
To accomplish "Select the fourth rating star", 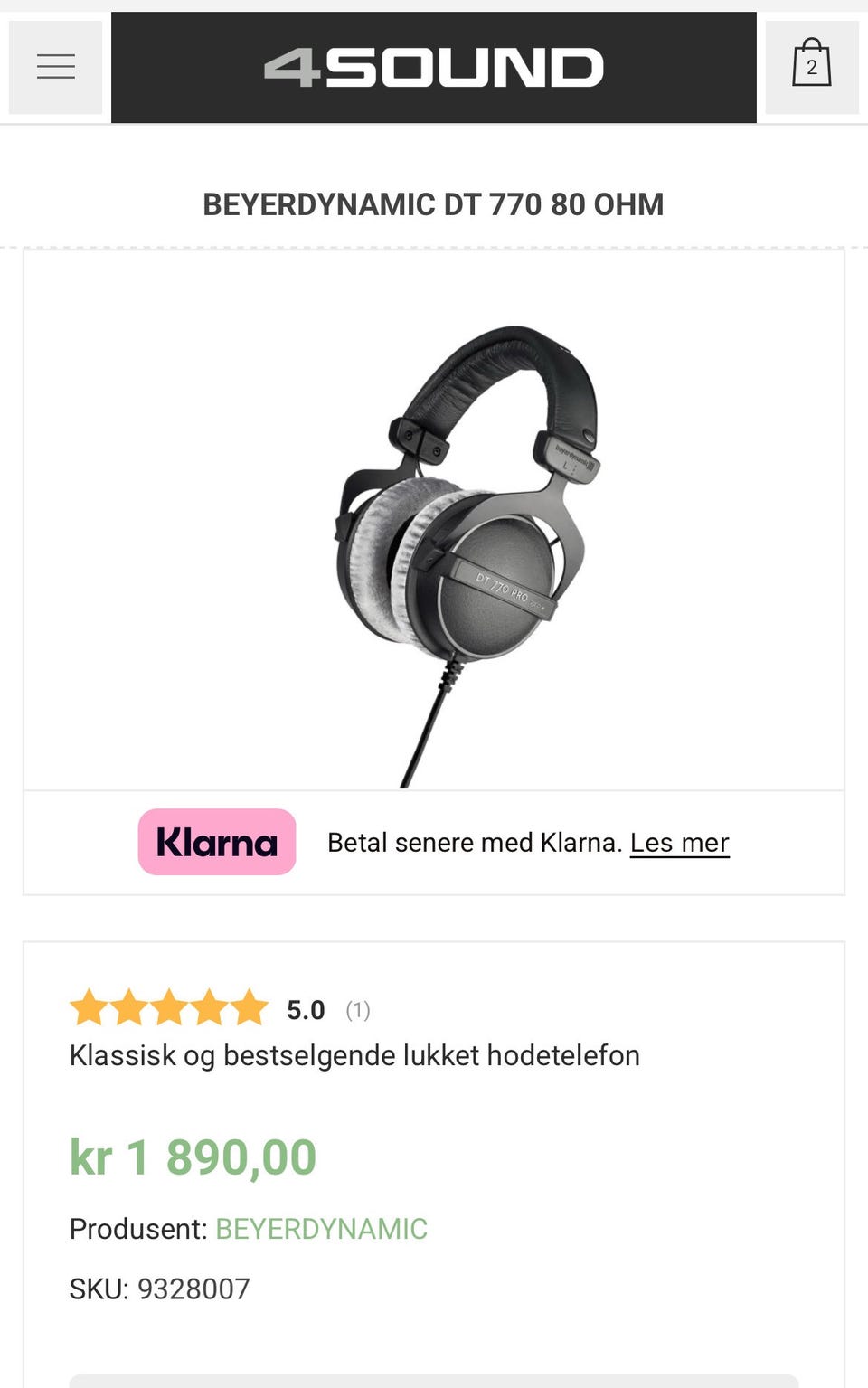I will [209, 1007].
